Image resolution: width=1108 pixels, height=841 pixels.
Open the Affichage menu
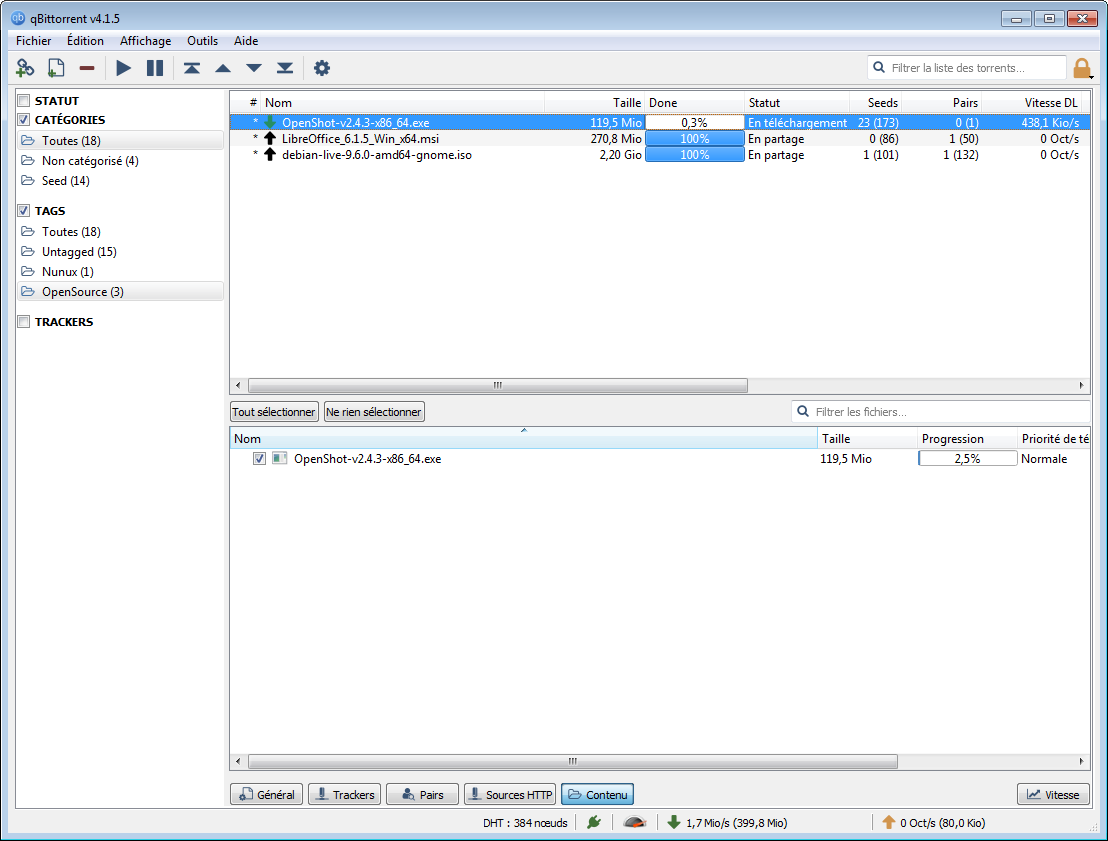145,41
